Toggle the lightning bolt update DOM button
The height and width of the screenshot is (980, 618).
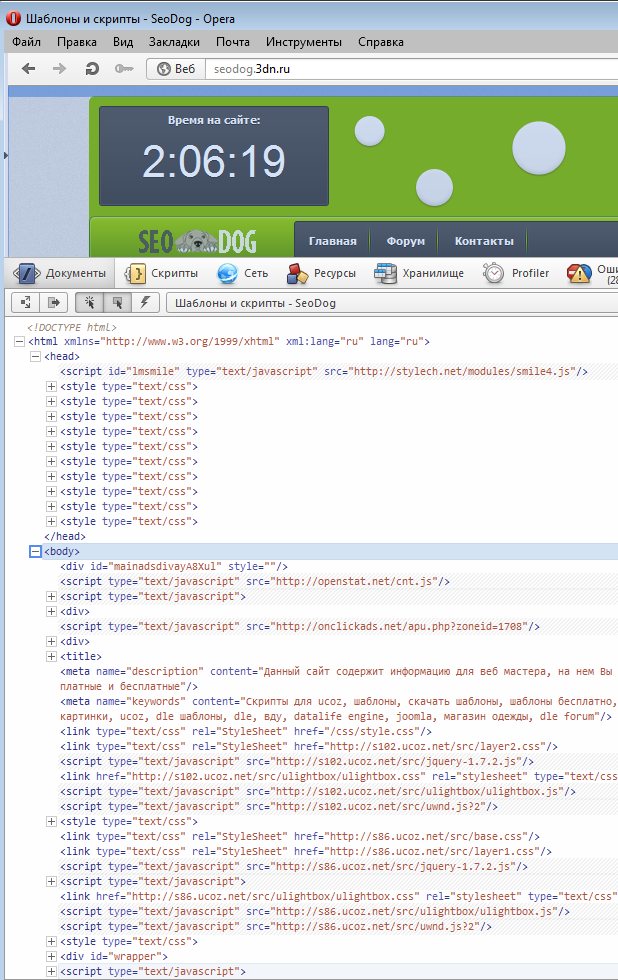tap(145, 301)
